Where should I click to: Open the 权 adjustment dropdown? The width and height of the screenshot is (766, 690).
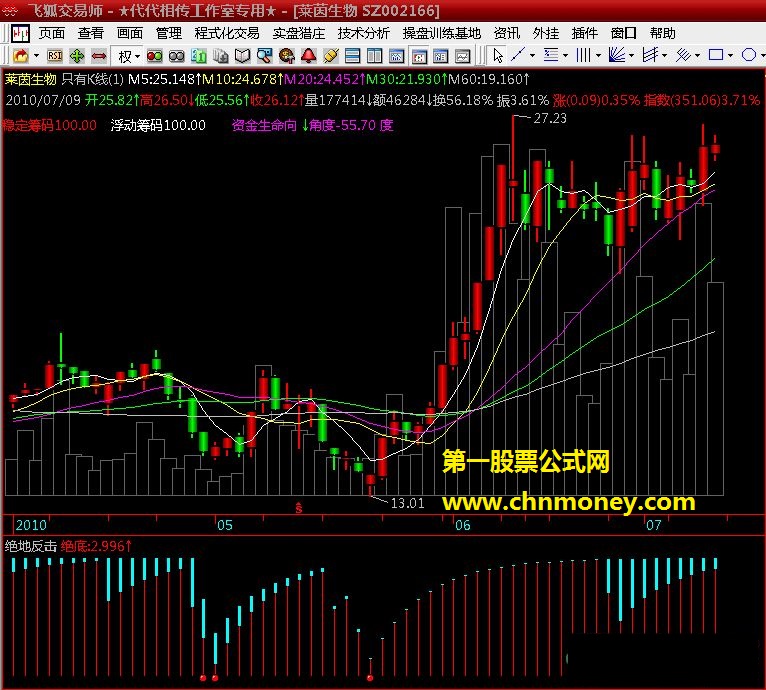pyautogui.click(x=129, y=56)
